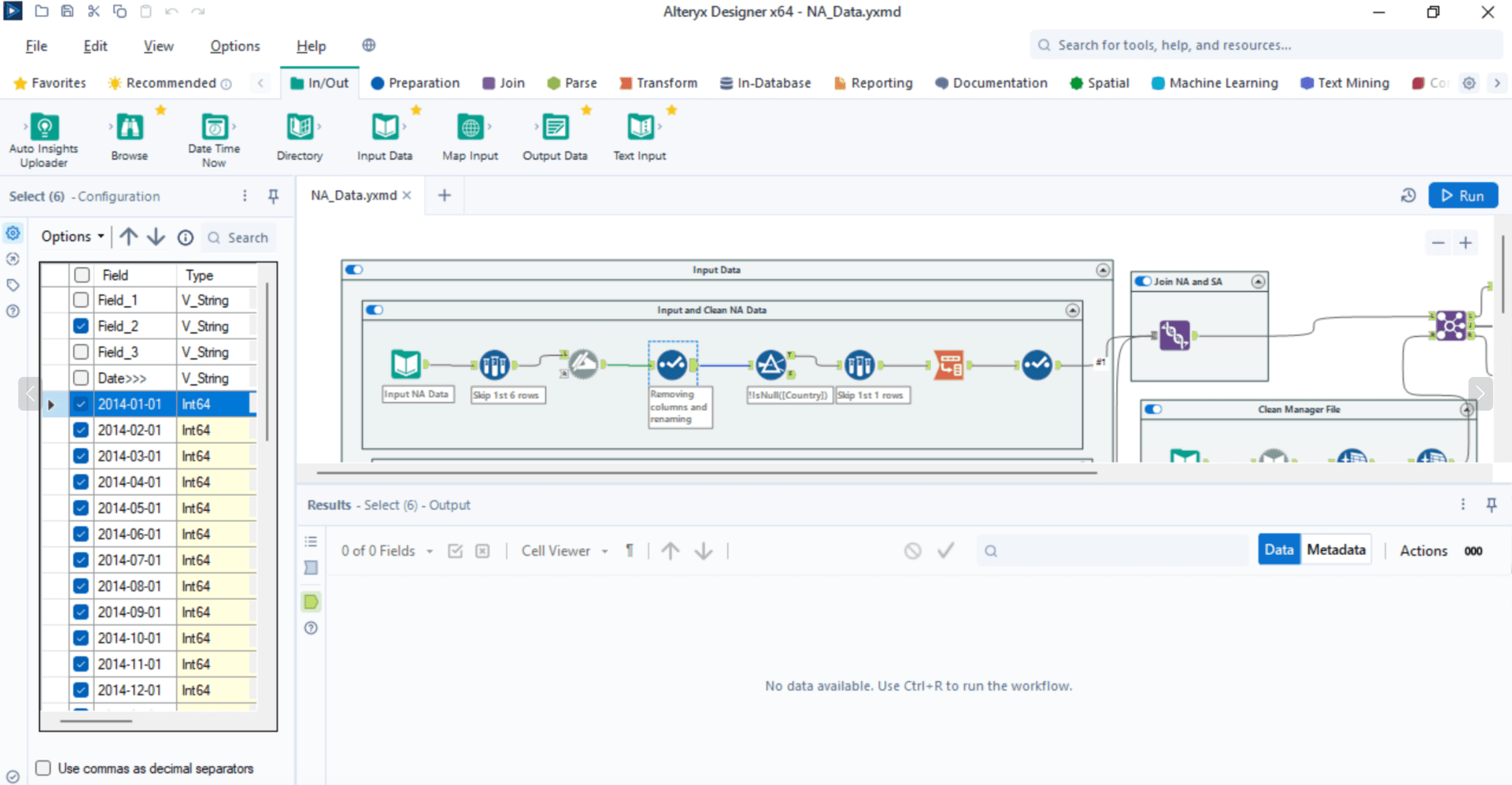Disable the Join NA and SA container
Image resolution: width=1512 pixels, height=785 pixels.
[x=1143, y=281]
